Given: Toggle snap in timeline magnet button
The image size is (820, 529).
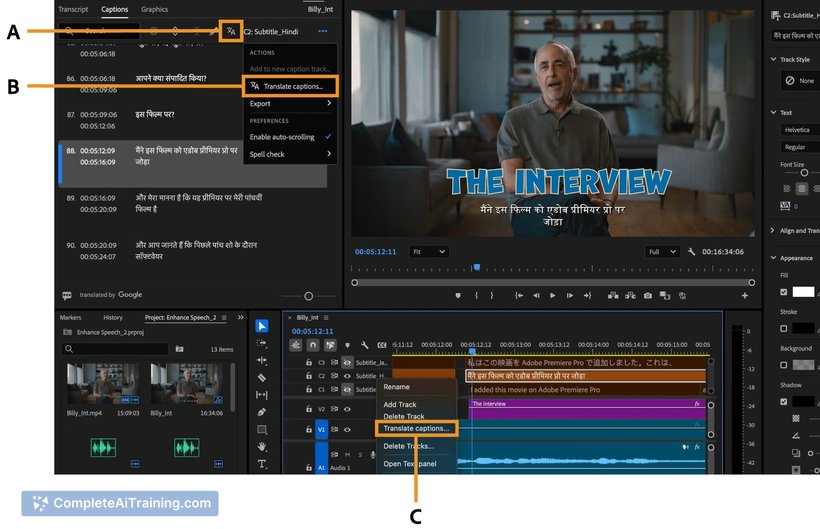Looking at the screenshot, I should pos(313,346).
